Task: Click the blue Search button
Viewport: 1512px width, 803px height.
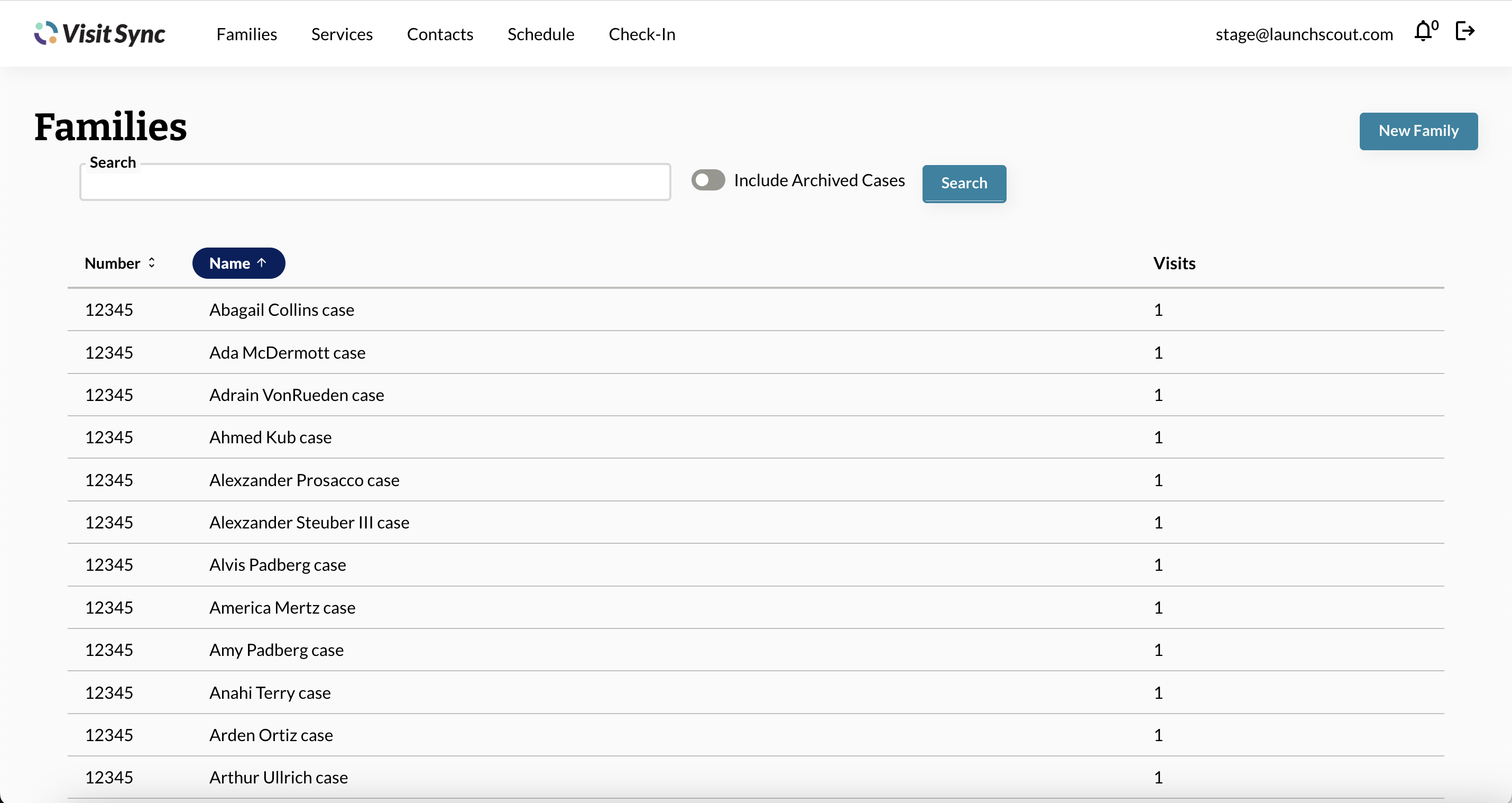Action: [964, 183]
